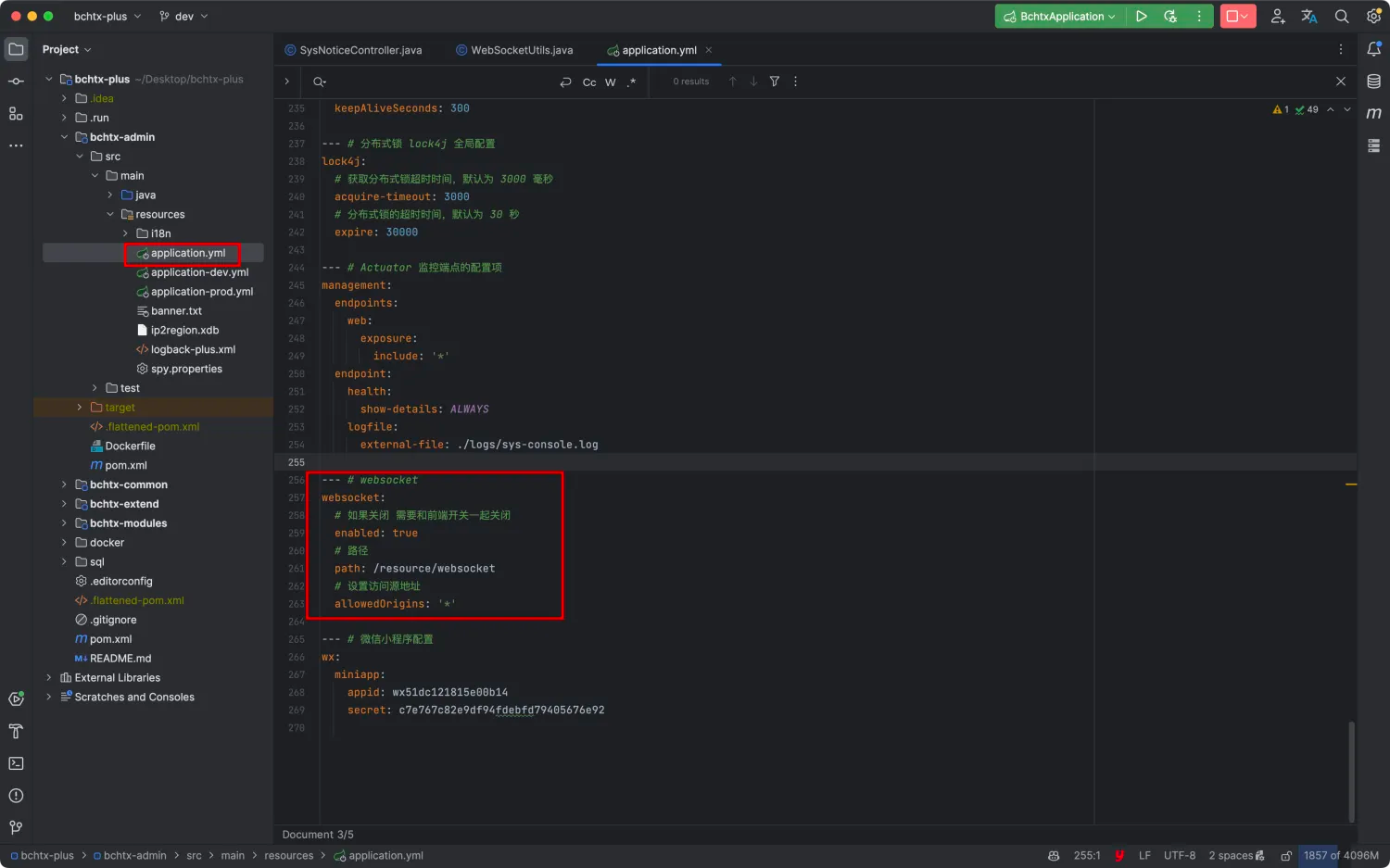The width and height of the screenshot is (1390, 868).
Task: Click LF line separator in the status bar
Action: 1144,855
